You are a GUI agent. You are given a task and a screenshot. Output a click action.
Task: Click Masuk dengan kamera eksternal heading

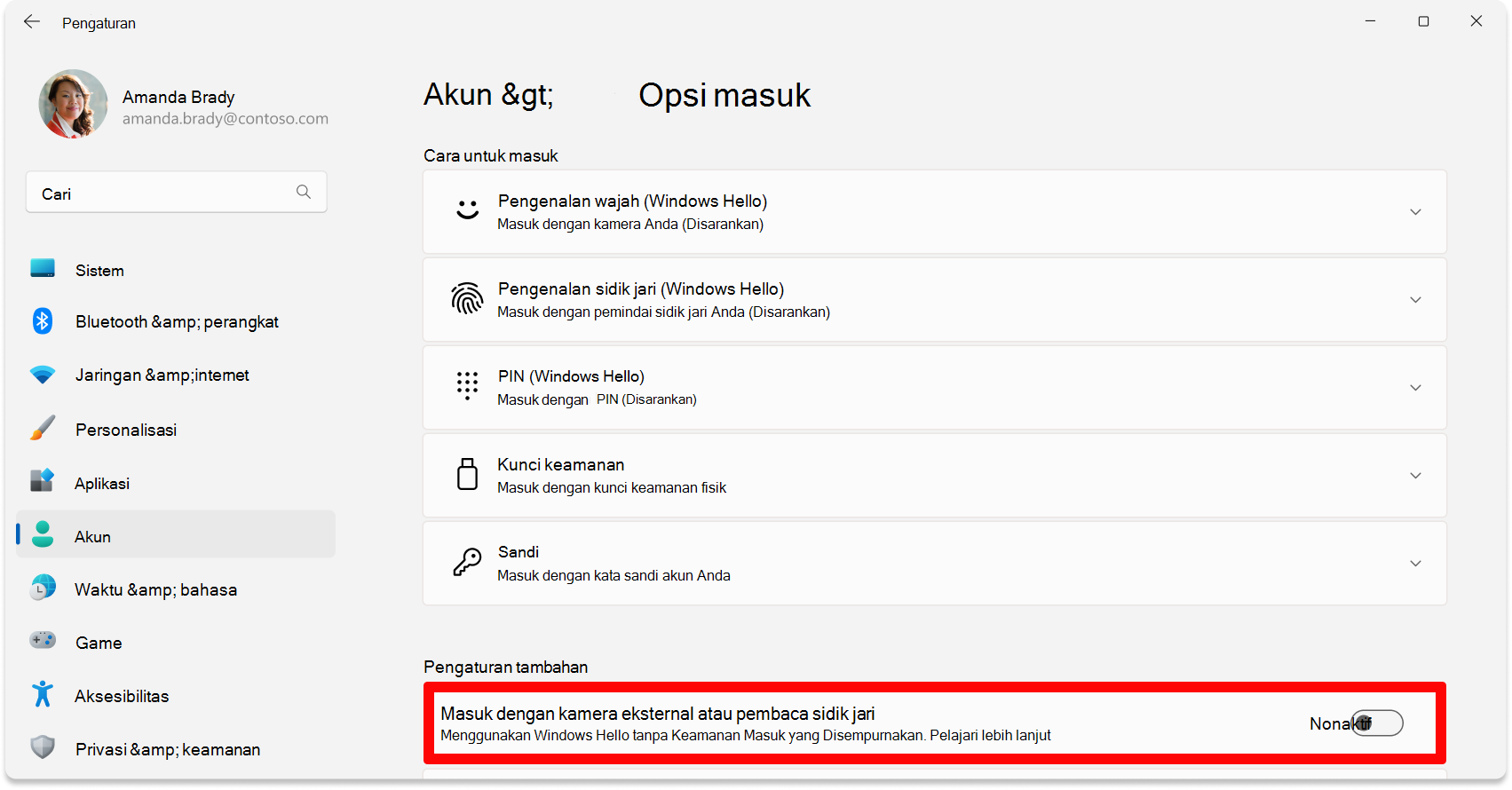(x=658, y=713)
